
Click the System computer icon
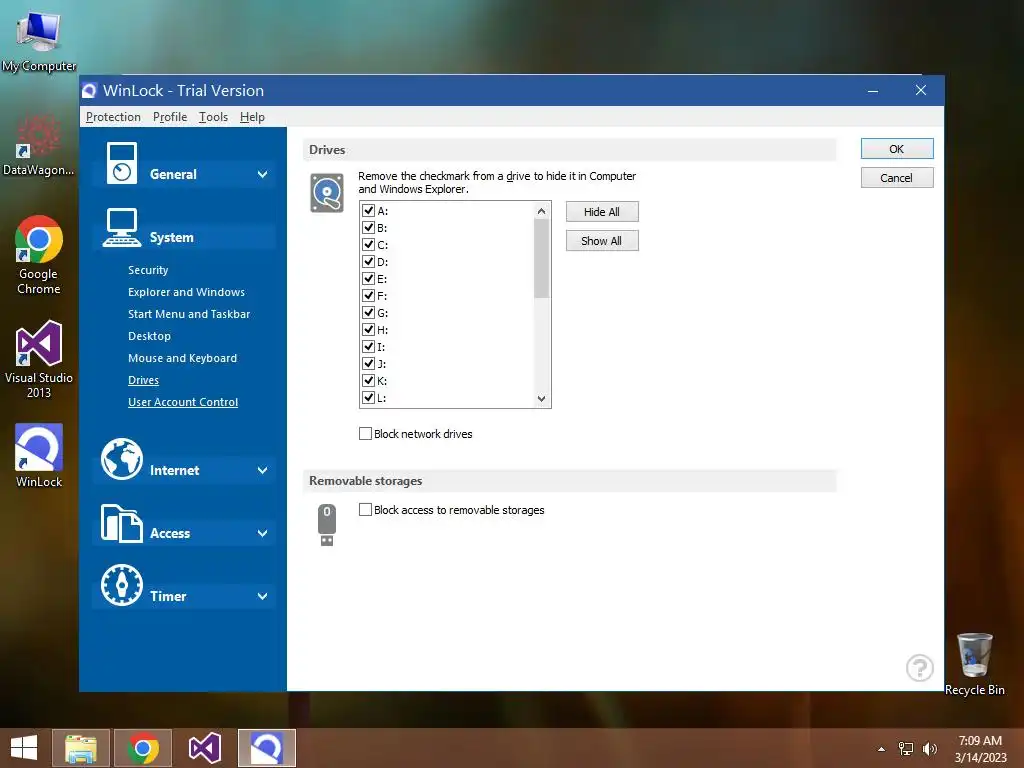(122, 228)
